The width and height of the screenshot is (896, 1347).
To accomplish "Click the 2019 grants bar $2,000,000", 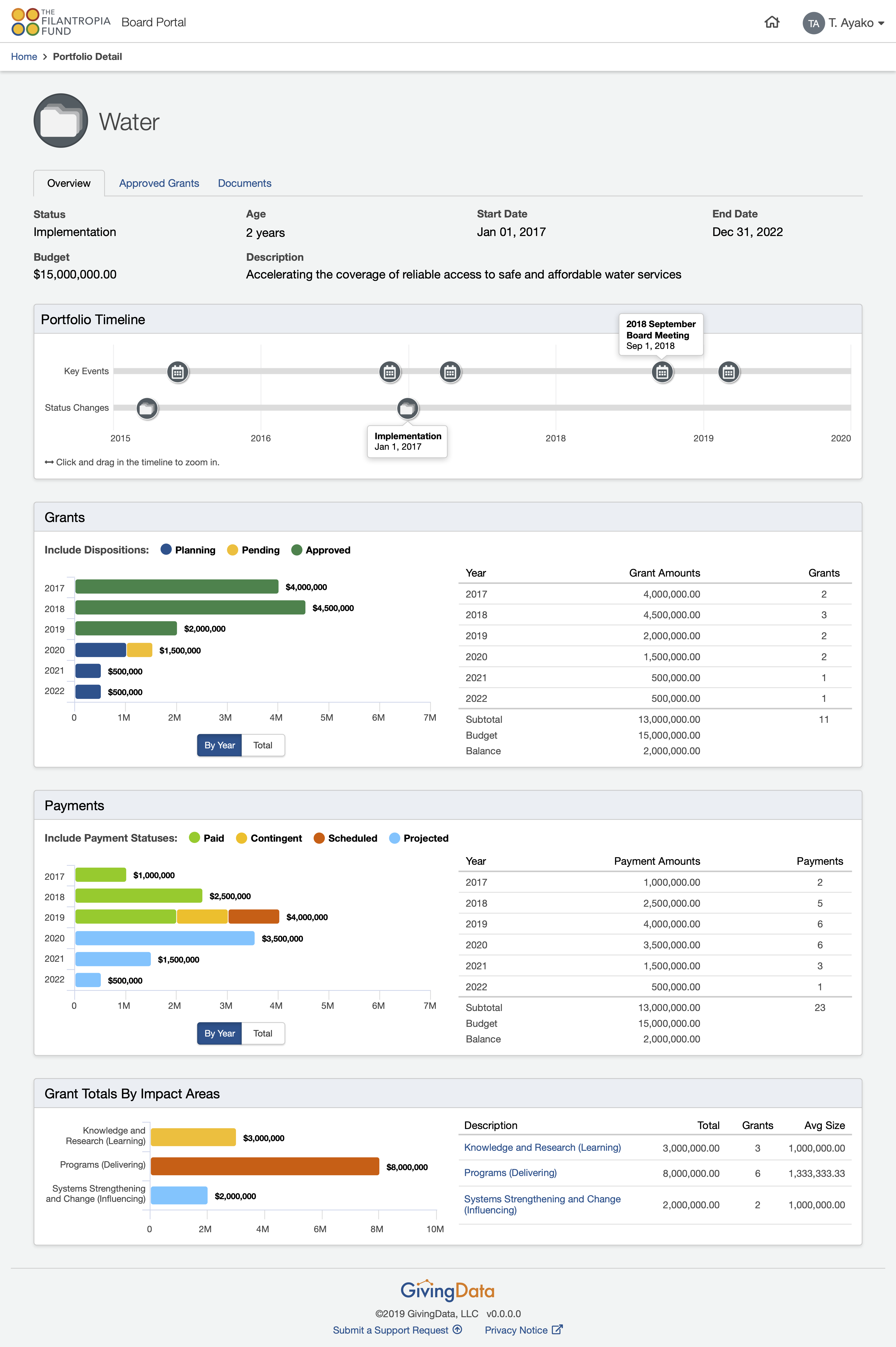I will pyautogui.click(x=126, y=628).
